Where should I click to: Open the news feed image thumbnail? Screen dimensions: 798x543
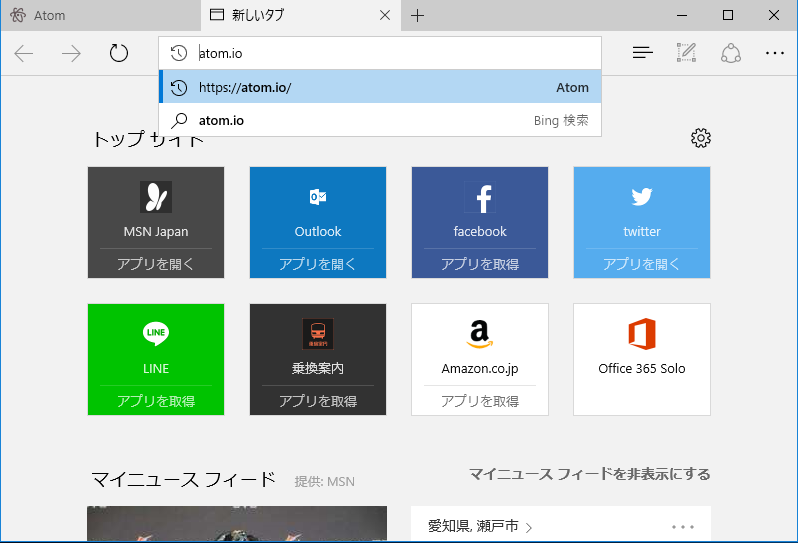237,523
